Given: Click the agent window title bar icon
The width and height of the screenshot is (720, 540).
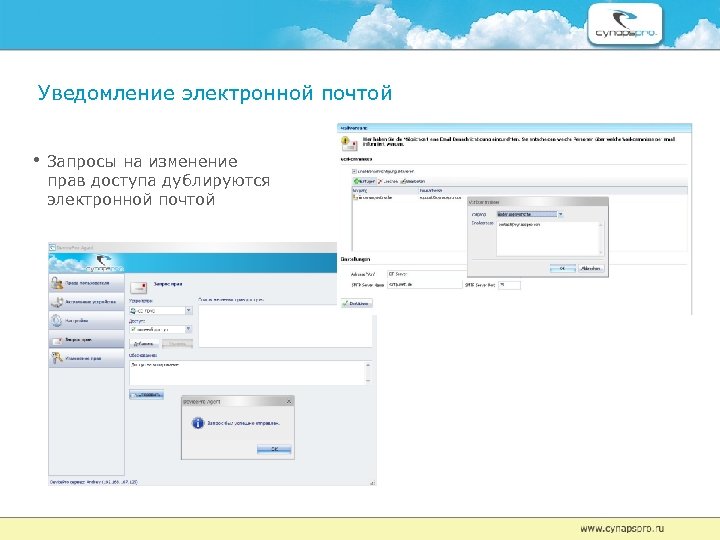Looking at the screenshot, I should pos(52,248).
